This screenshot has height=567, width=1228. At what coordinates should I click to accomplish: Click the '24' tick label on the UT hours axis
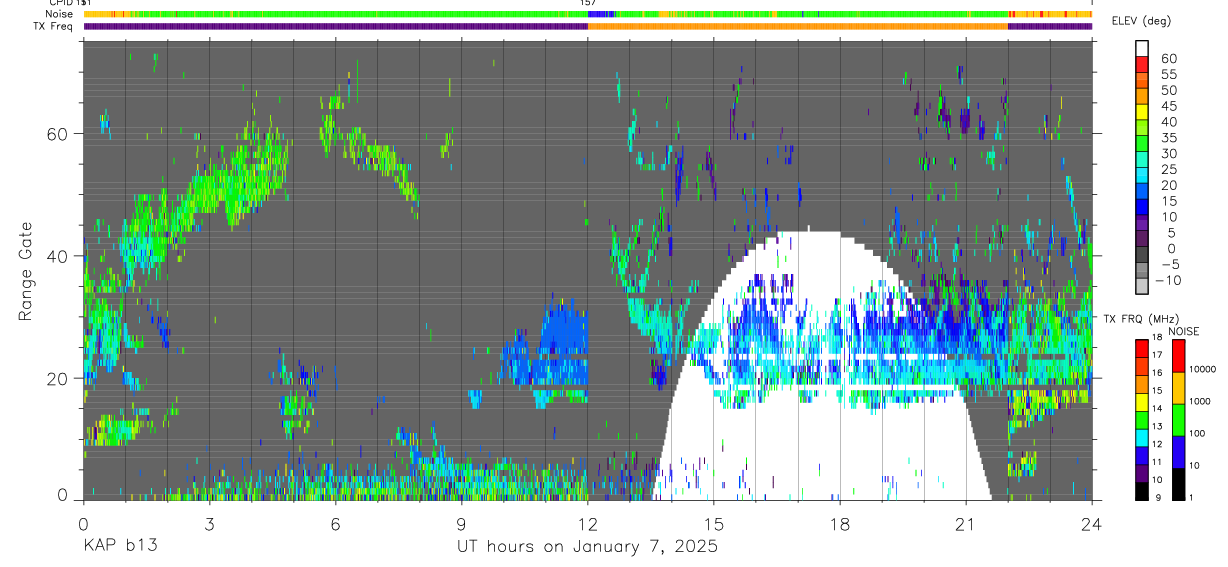pyautogui.click(x=1092, y=524)
